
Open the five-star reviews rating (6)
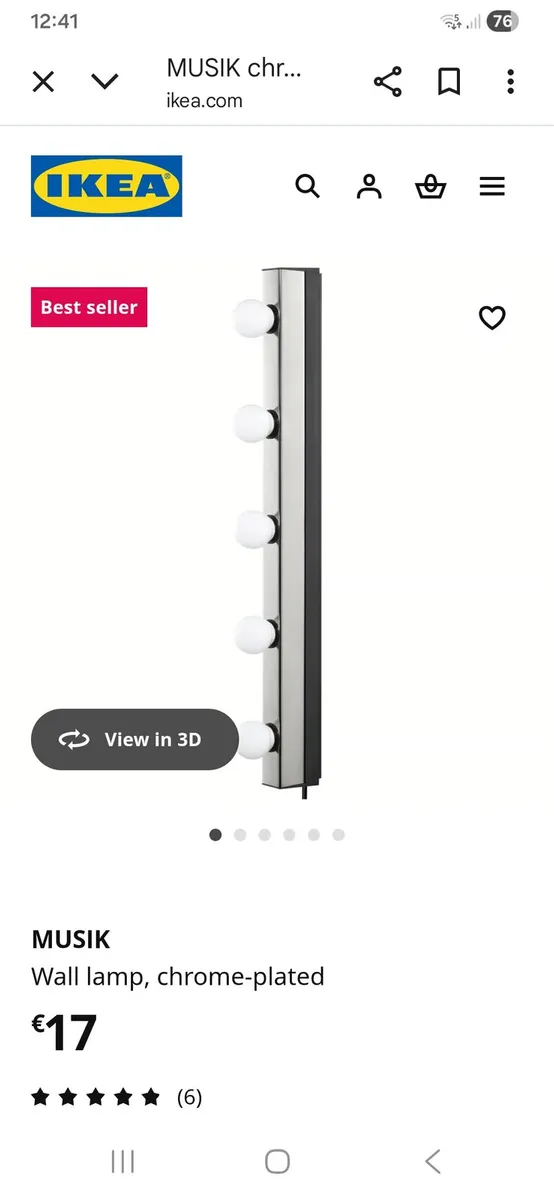pyautogui.click(x=117, y=1097)
